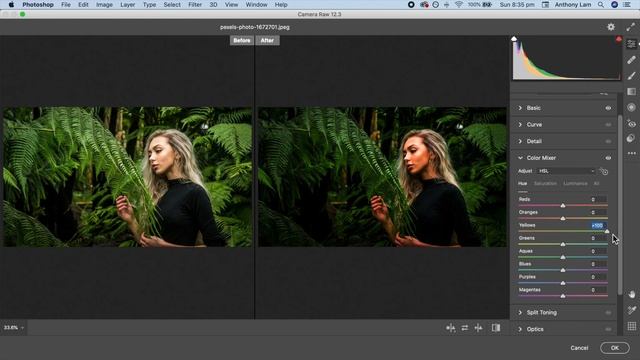Open the Adjust HSL dropdown
640x360 pixels.
[566, 171]
